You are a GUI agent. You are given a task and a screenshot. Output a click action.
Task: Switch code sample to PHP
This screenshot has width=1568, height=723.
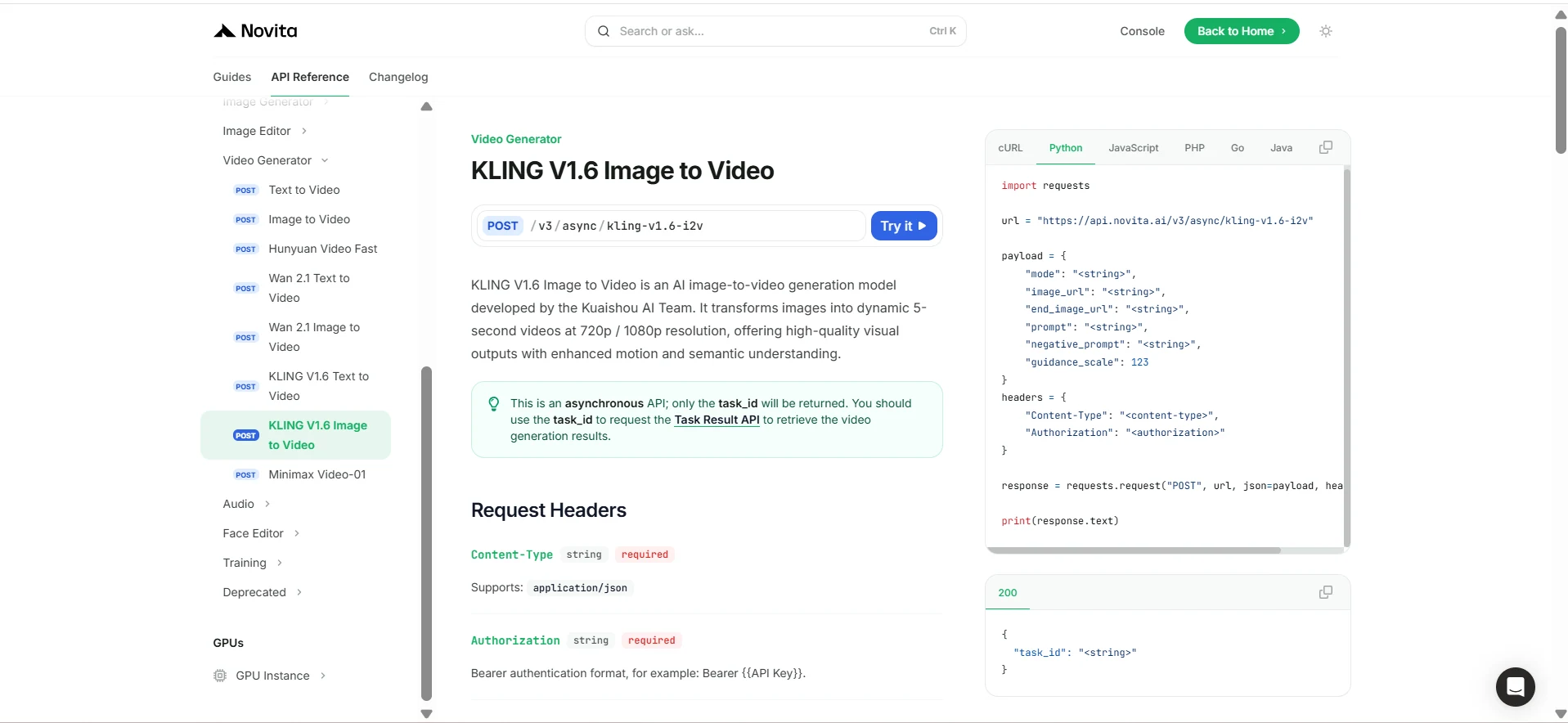(1194, 148)
